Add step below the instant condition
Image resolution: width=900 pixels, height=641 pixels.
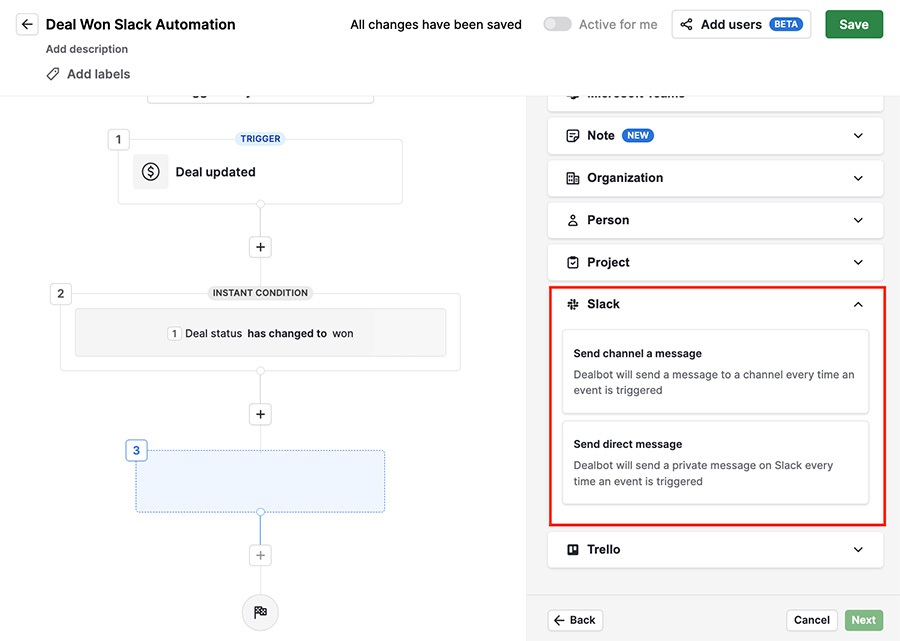(260, 414)
